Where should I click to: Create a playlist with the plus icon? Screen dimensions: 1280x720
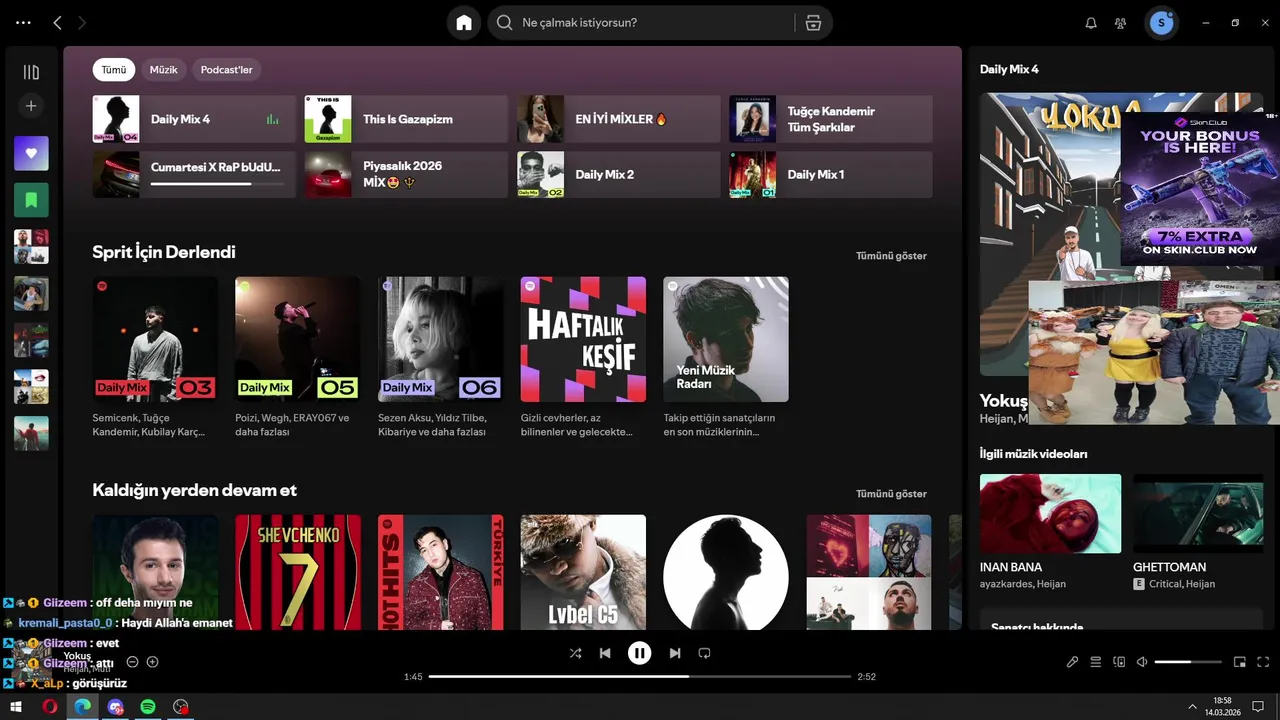click(31, 105)
